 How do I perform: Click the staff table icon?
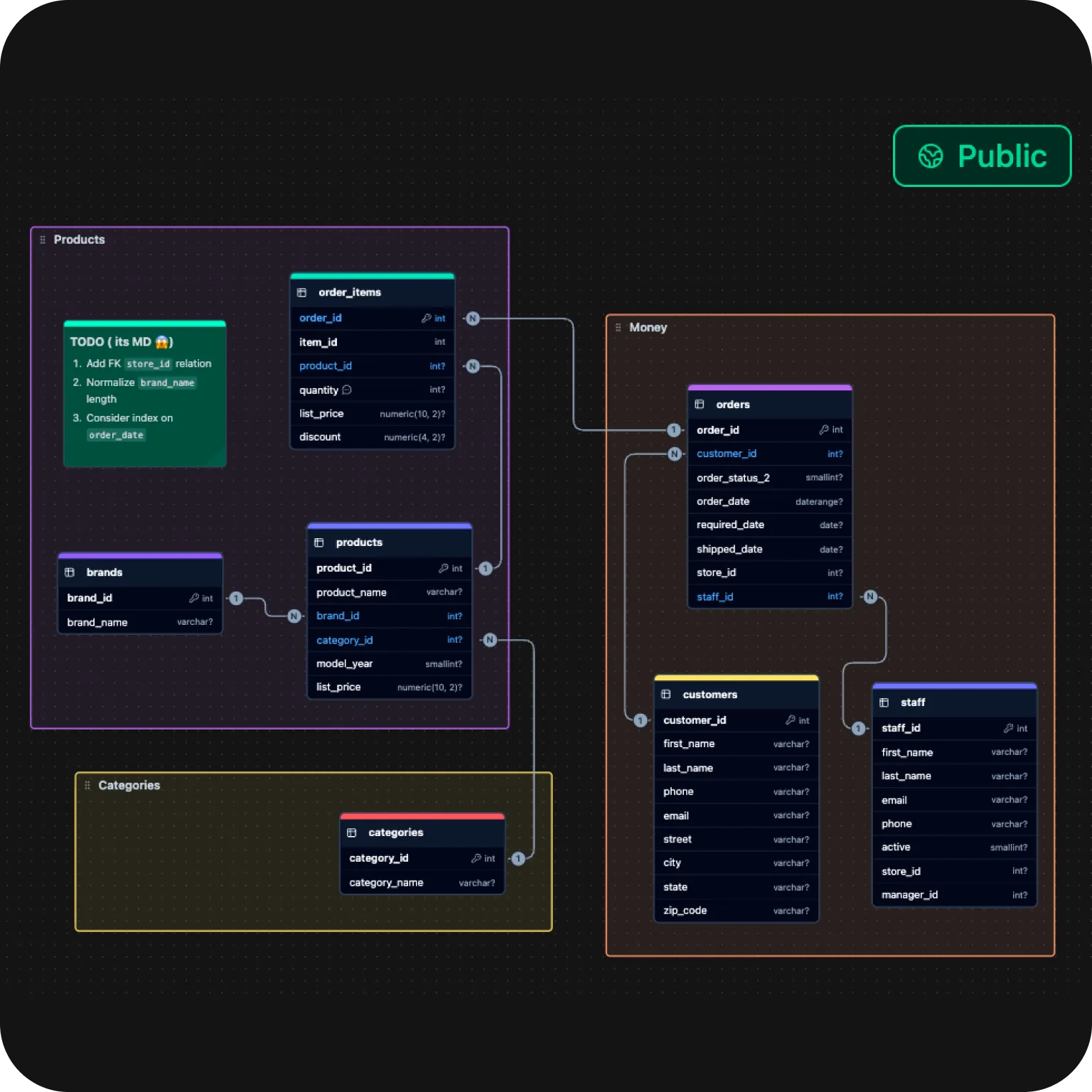click(x=884, y=702)
